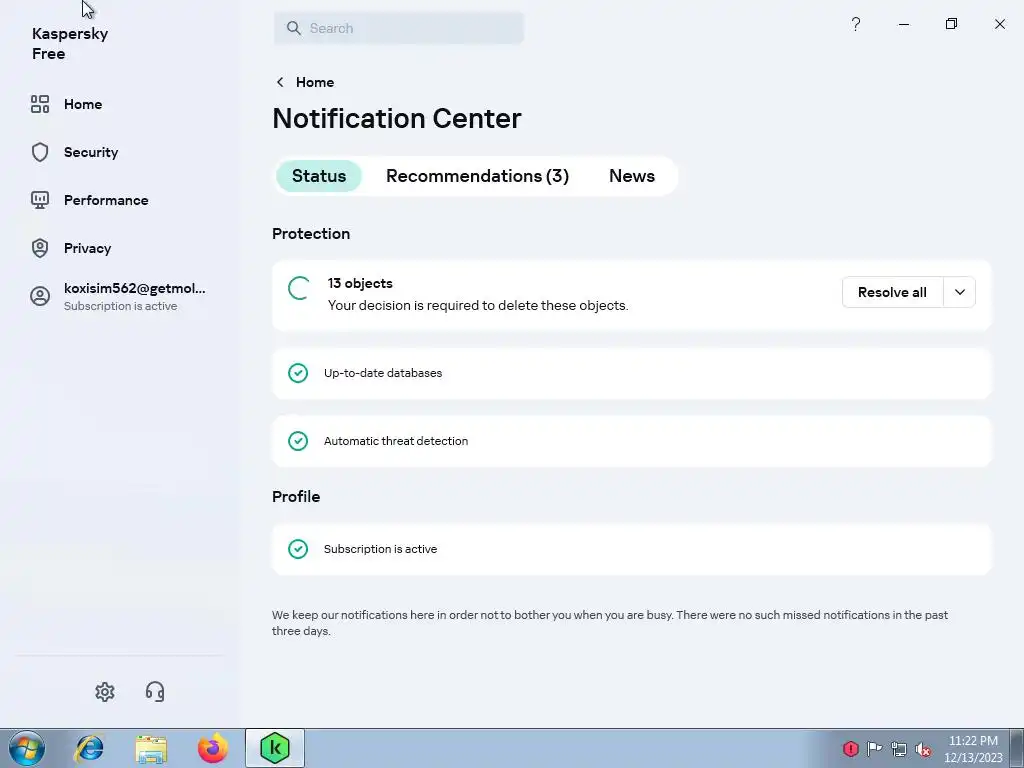Click the loading spinner next to 13 objects
This screenshot has width=1024, height=768.
click(298, 288)
